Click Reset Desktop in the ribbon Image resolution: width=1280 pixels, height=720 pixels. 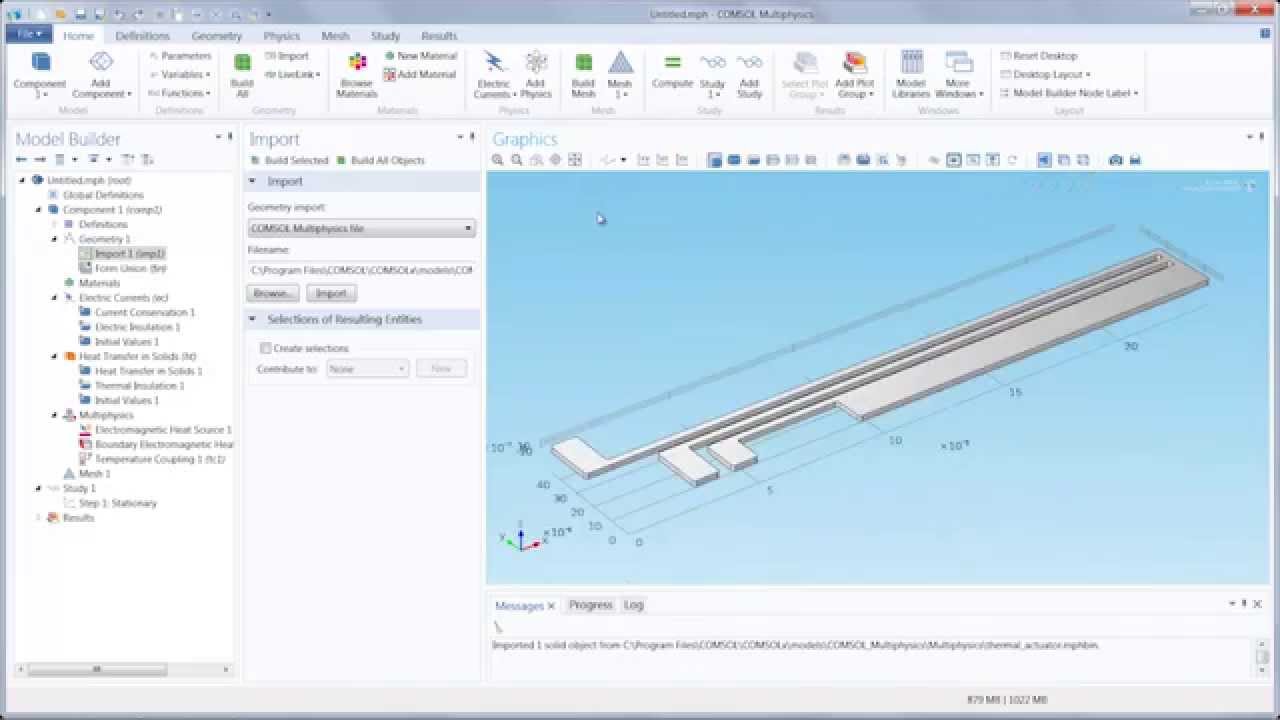pos(1038,56)
